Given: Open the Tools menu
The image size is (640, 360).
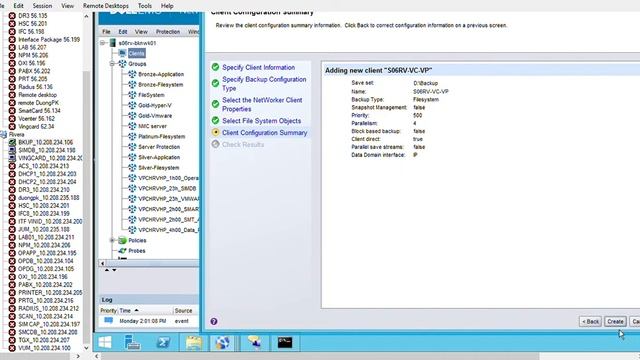Looking at the screenshot, I should click(144, 6).
